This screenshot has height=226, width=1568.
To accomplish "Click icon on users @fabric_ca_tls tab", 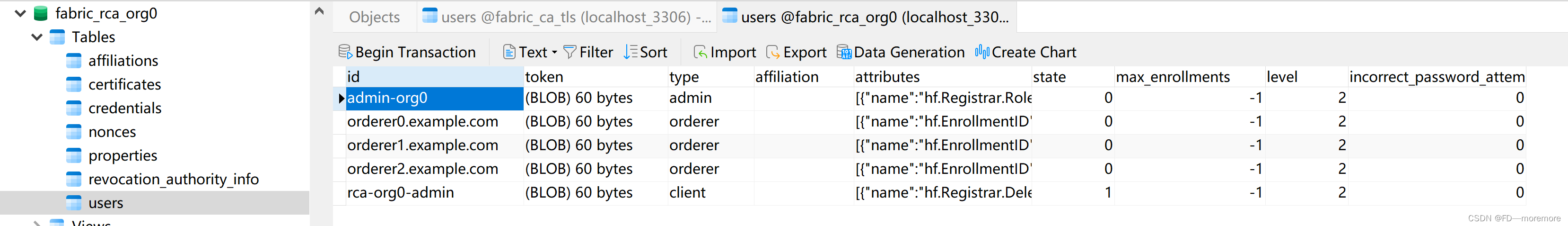I will tap(430, 17).
